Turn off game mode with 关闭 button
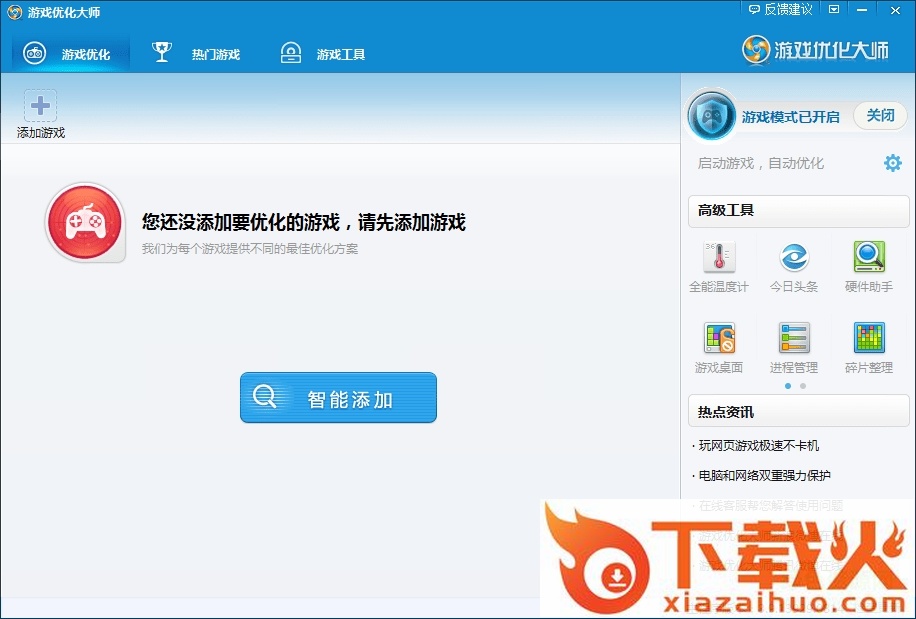Screen dimensions: 916x619 pos(880,116)
